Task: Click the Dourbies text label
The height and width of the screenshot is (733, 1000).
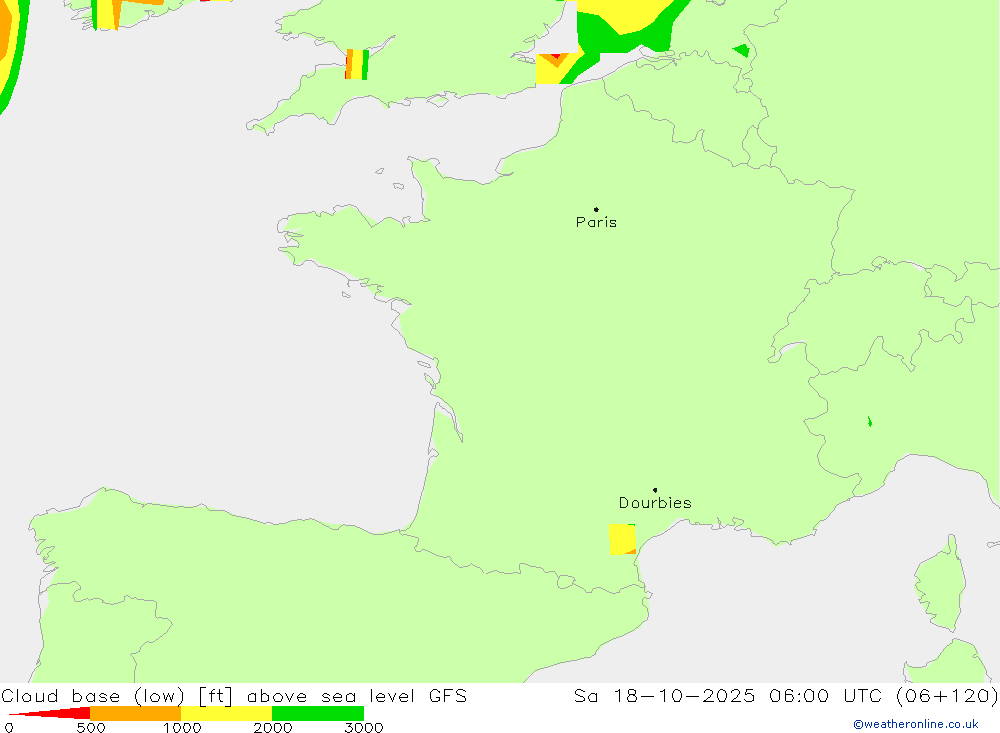Action: (655, 503)
